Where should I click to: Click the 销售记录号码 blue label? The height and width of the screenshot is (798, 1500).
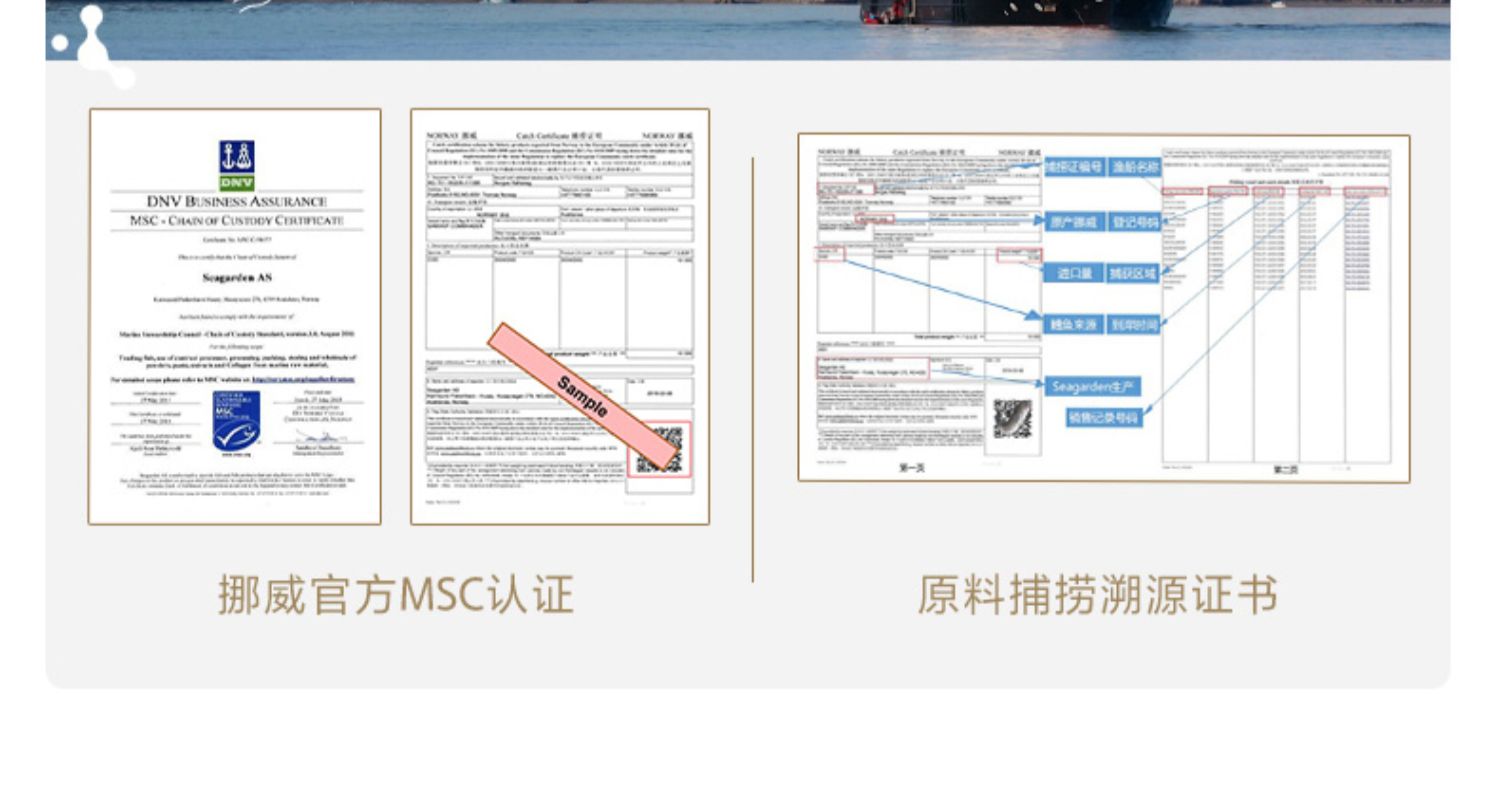pyautogui.click(x=1104, y=417)
